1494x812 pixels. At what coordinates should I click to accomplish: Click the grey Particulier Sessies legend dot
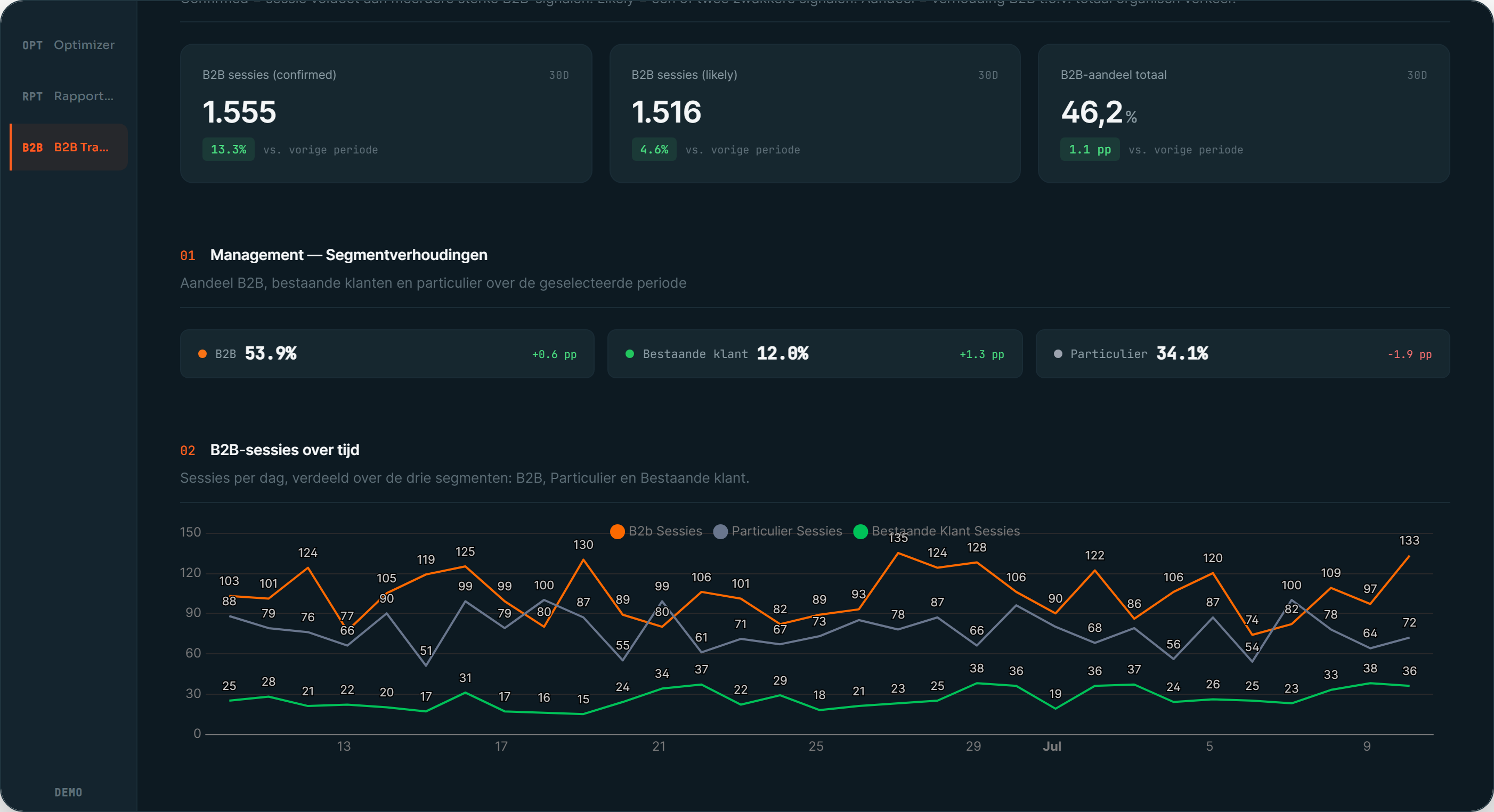click(x=720, y=531)
